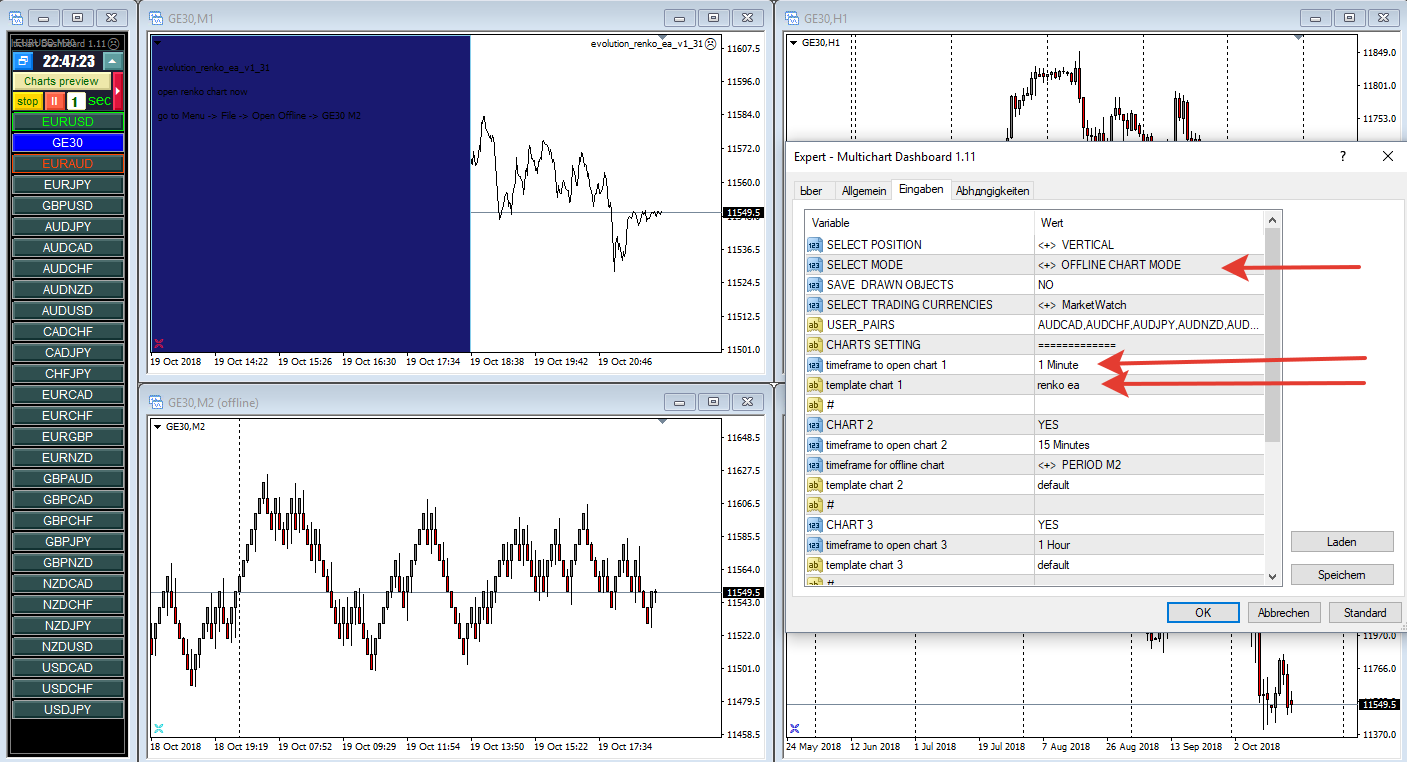Collapse the dashboard with the up-arrow button

point(112,61)
